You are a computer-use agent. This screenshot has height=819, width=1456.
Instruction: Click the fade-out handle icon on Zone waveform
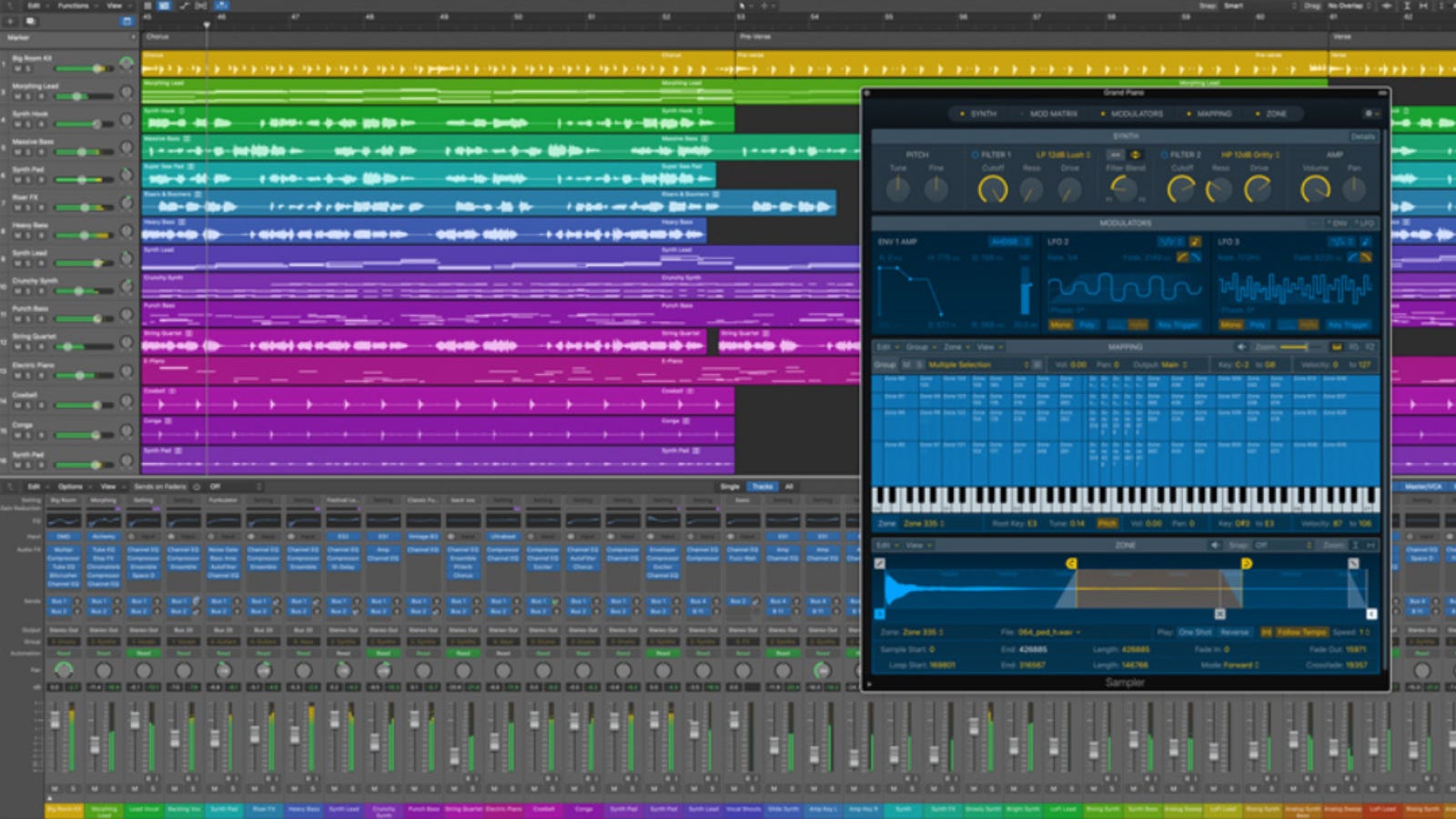click(1353, 564)
